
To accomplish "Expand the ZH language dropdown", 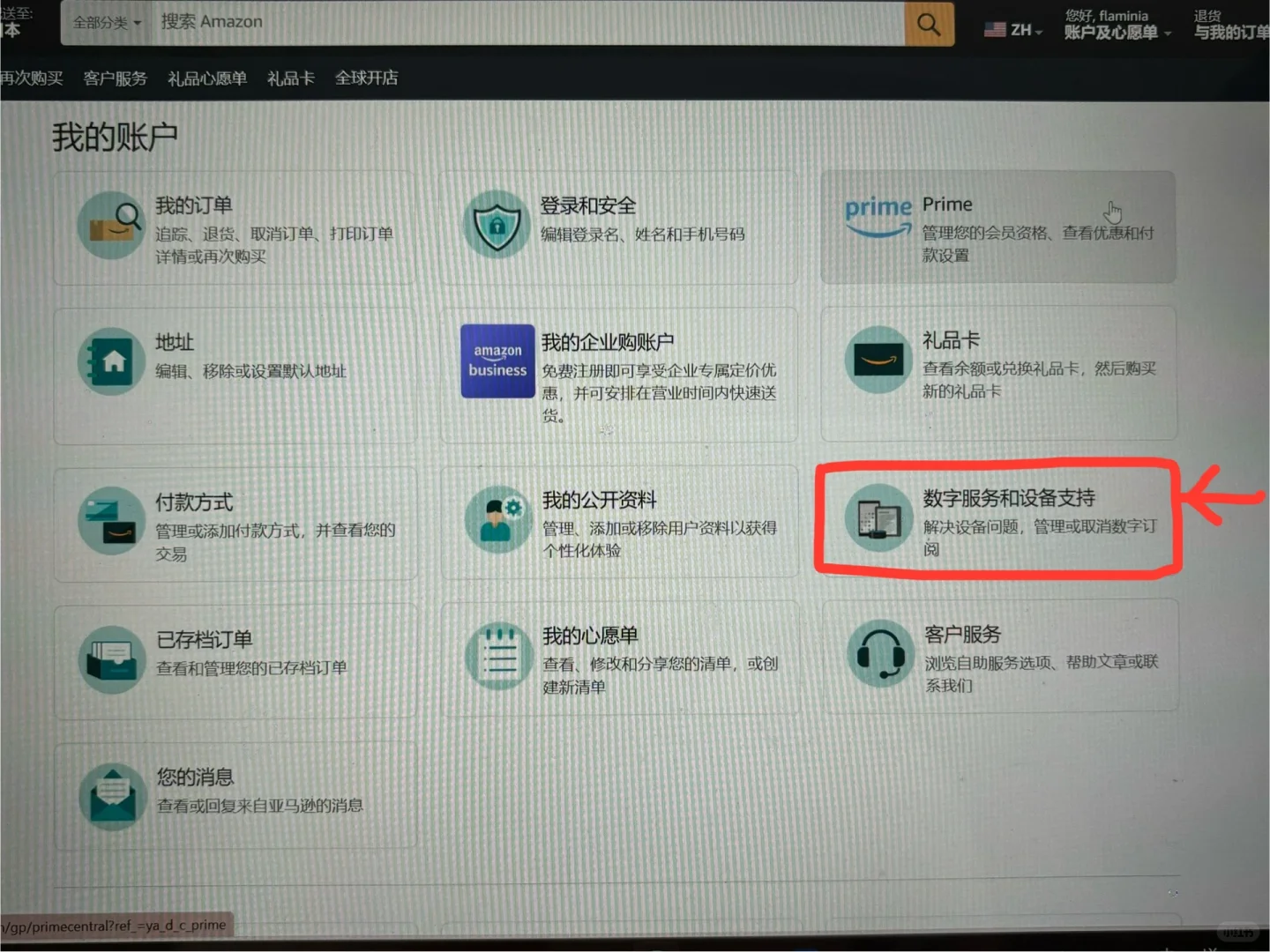I will pos(1027,30).
